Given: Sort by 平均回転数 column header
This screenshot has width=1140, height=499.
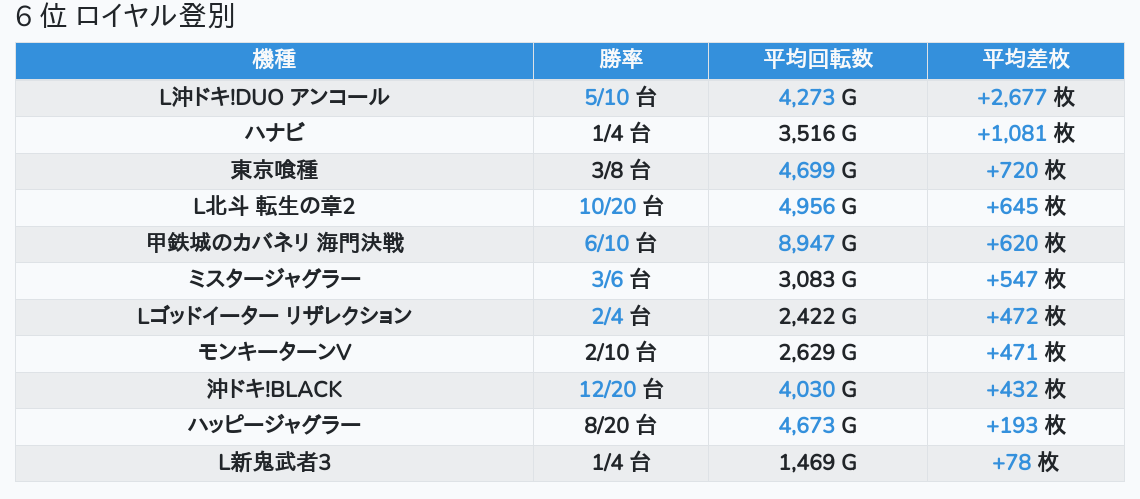Looking at the screenshot, I should (x=818, y=60).
